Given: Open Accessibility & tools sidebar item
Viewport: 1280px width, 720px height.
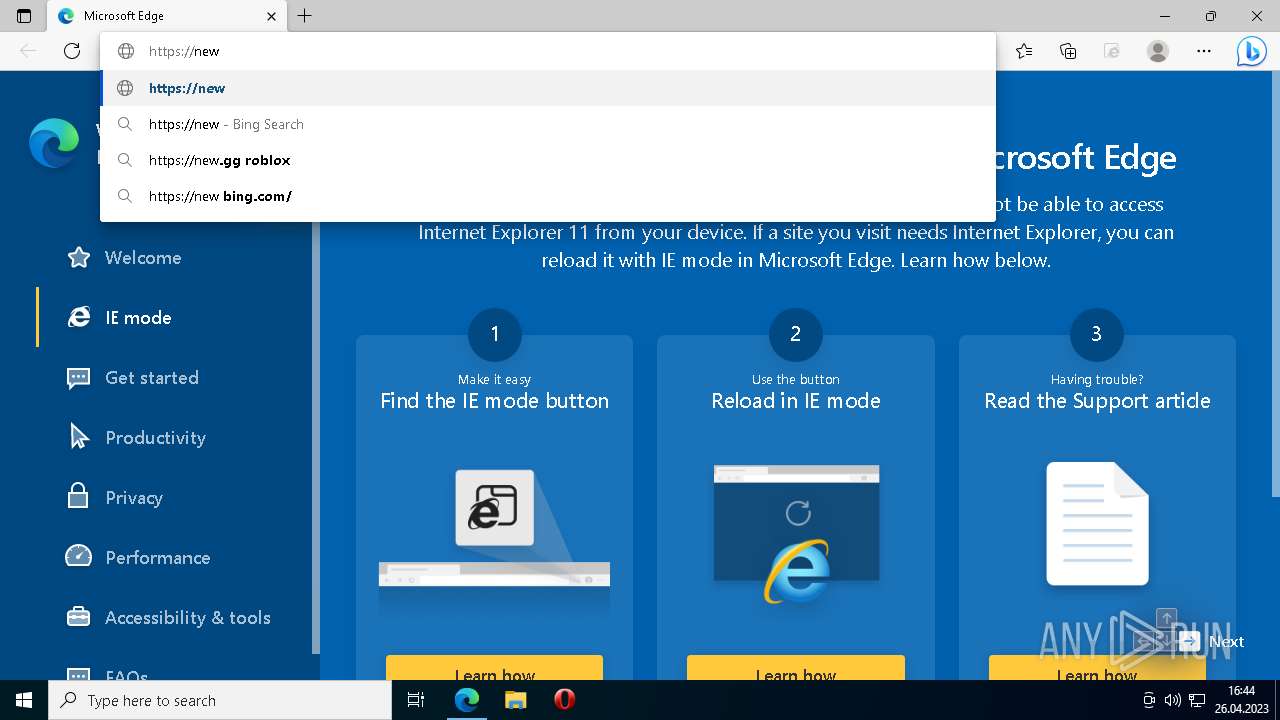Looking at the screenshot, I should tap(188, 618).
